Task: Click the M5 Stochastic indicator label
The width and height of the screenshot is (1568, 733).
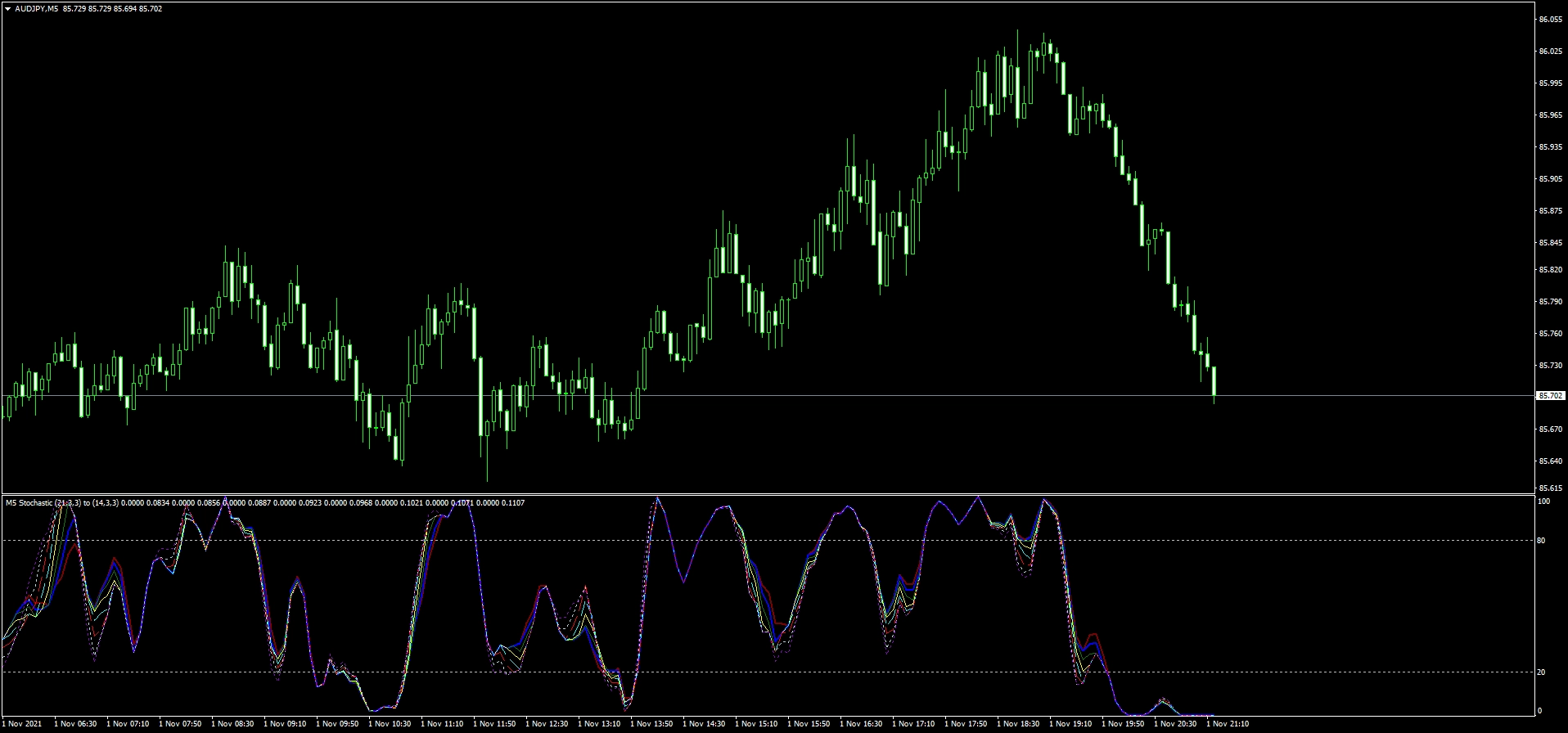Action: [x=43, y=503]
